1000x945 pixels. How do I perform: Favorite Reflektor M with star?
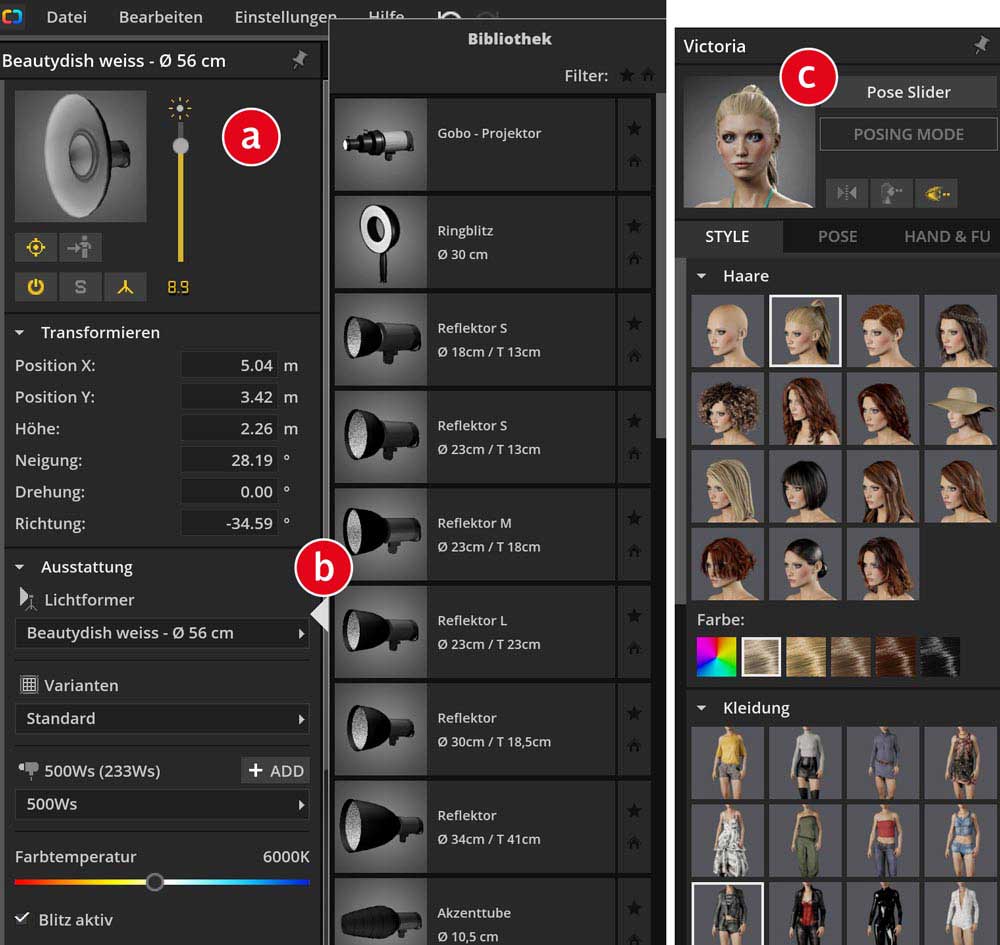[634, 518]
